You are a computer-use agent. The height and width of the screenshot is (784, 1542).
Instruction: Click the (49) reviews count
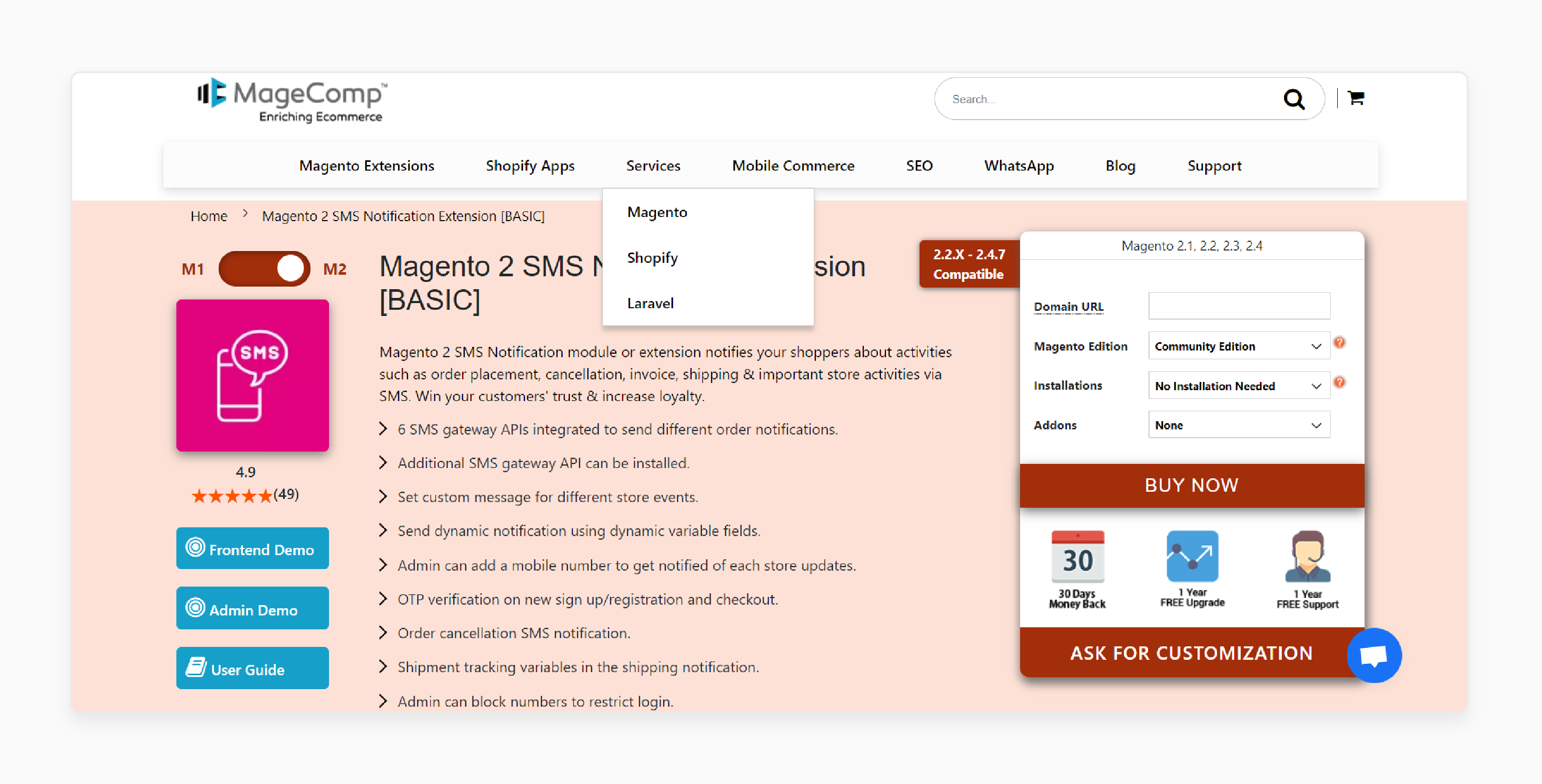pos(286,494)
